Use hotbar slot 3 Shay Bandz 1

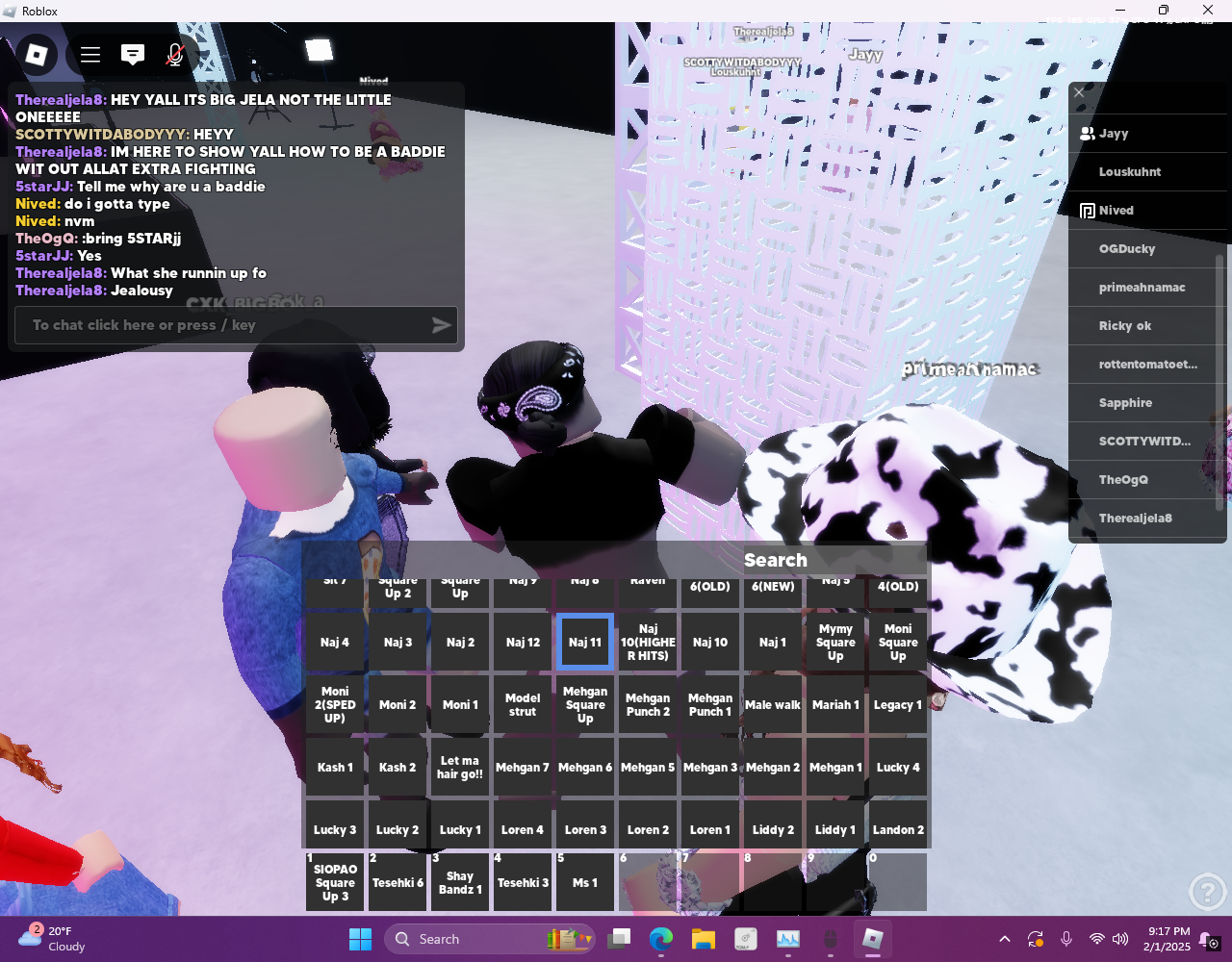460,882
